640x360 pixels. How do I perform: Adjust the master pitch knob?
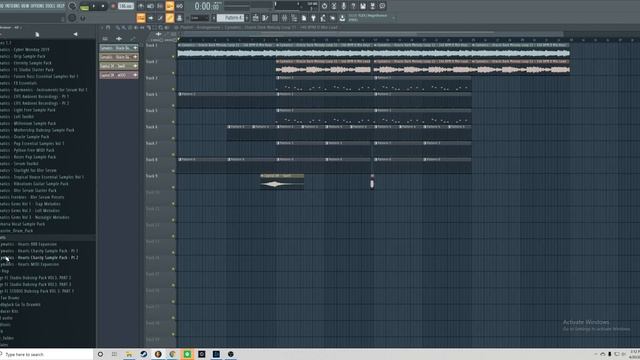(72, 18)
